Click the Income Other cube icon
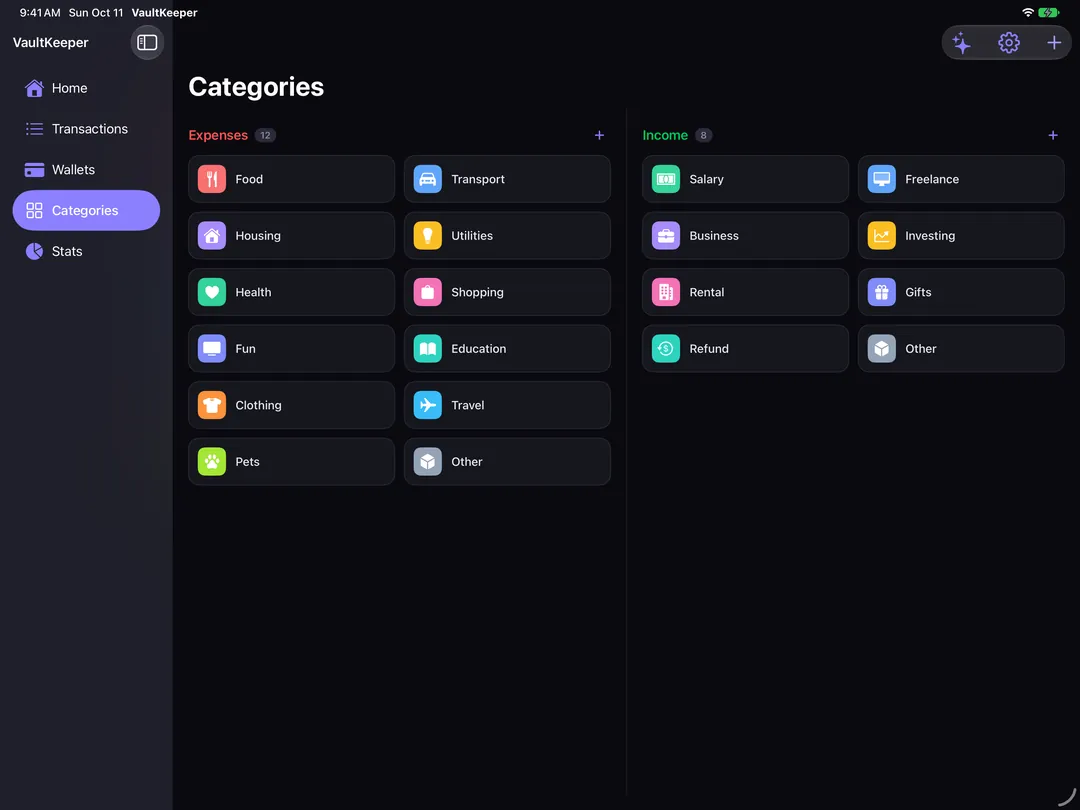 pos(881,349)
